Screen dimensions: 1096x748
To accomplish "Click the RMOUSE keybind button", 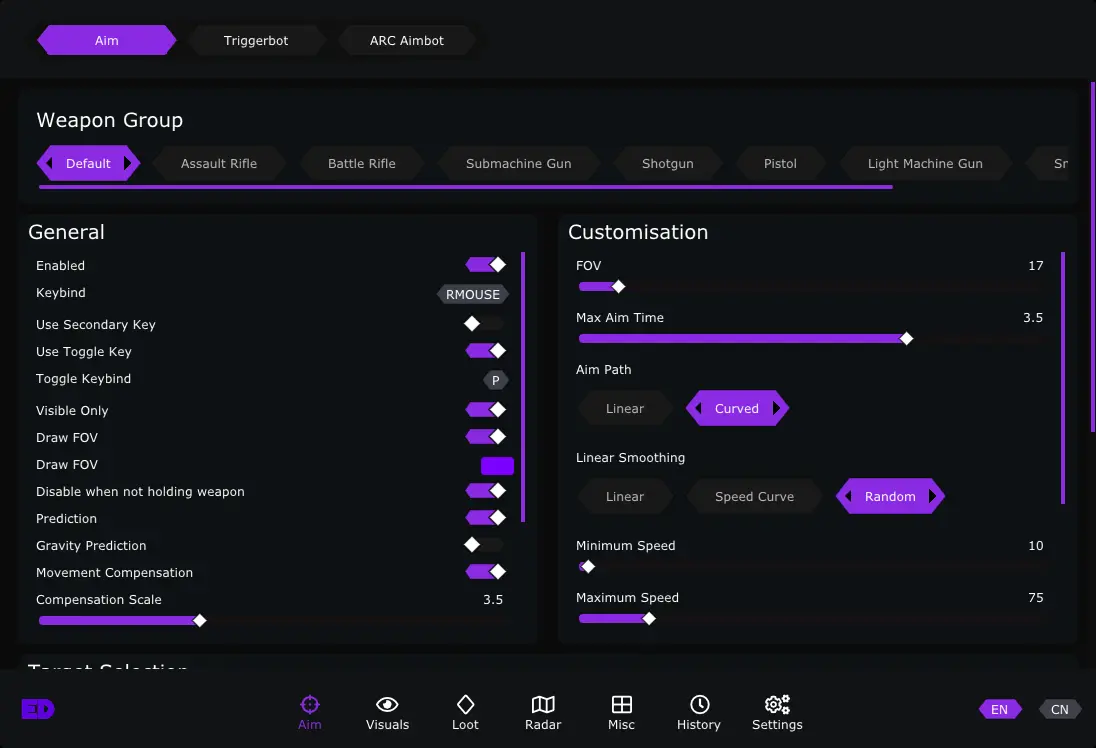I will [472, 294].
